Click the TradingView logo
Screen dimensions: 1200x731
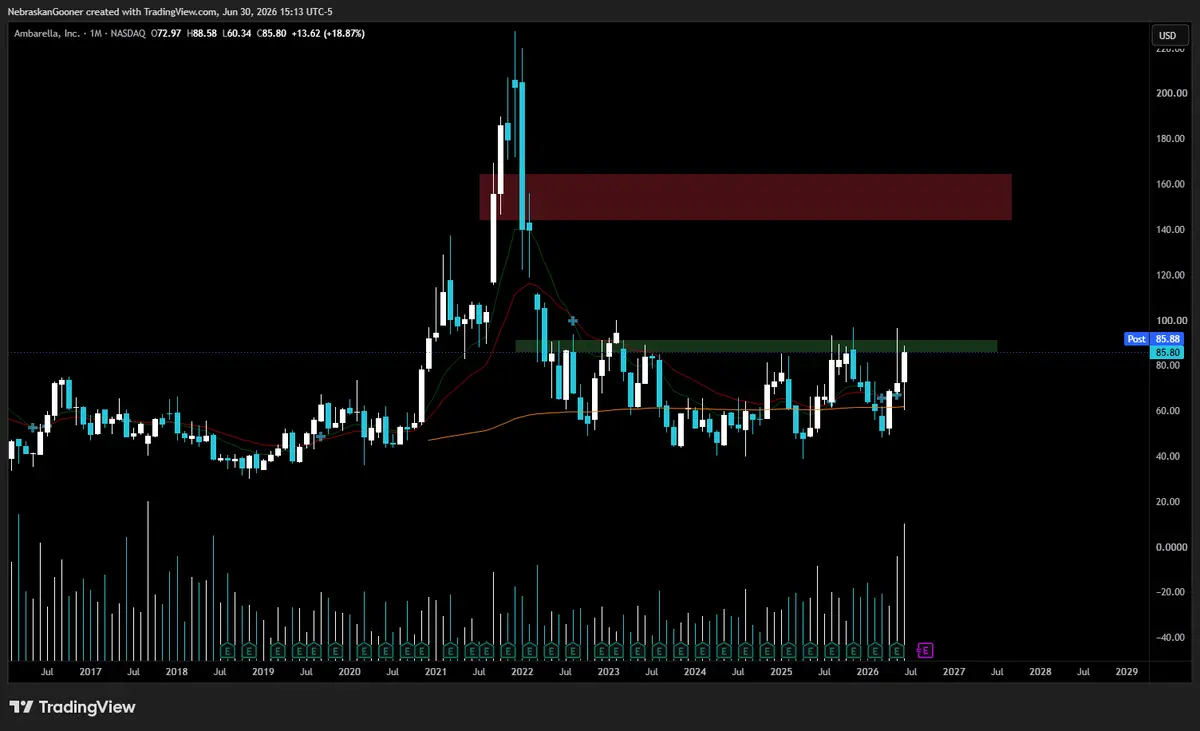coord(72,707)
